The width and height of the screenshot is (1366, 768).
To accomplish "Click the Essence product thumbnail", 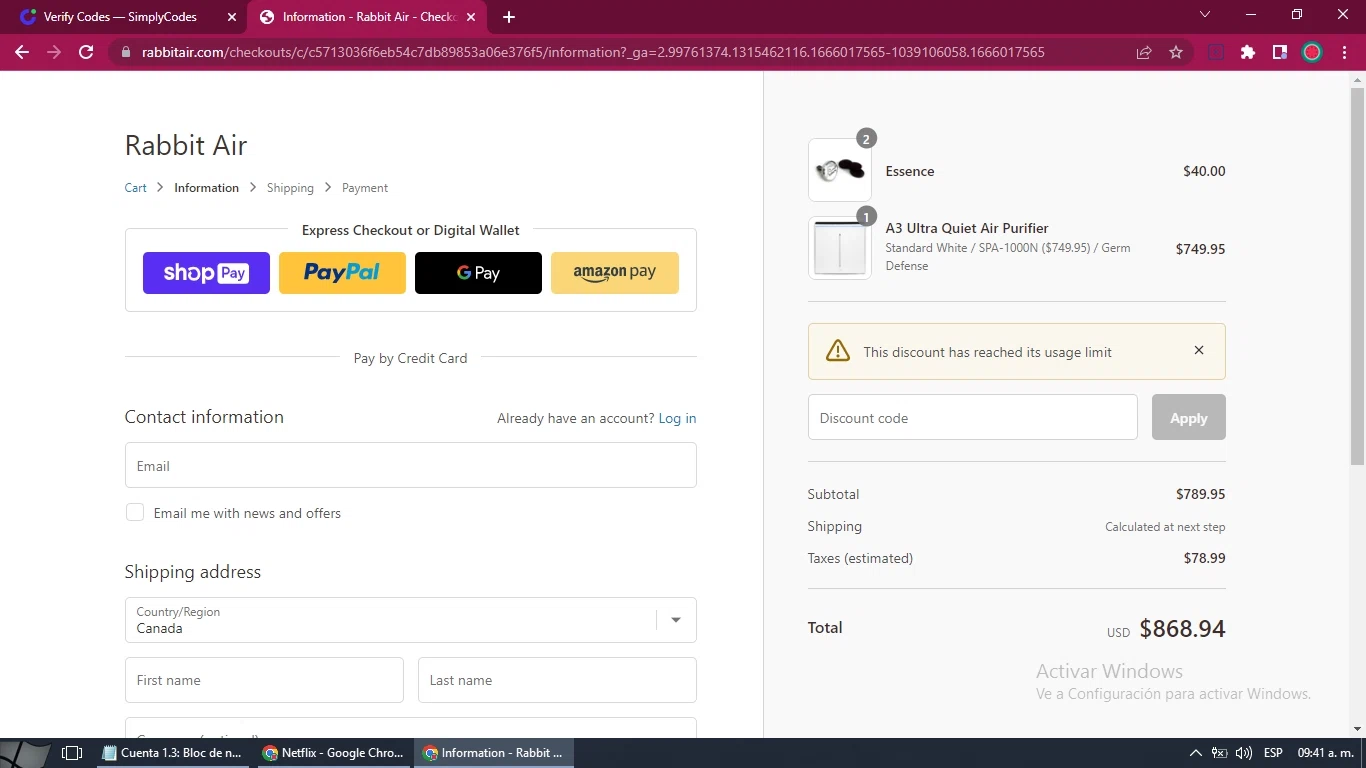I will (x=840, y=170).
